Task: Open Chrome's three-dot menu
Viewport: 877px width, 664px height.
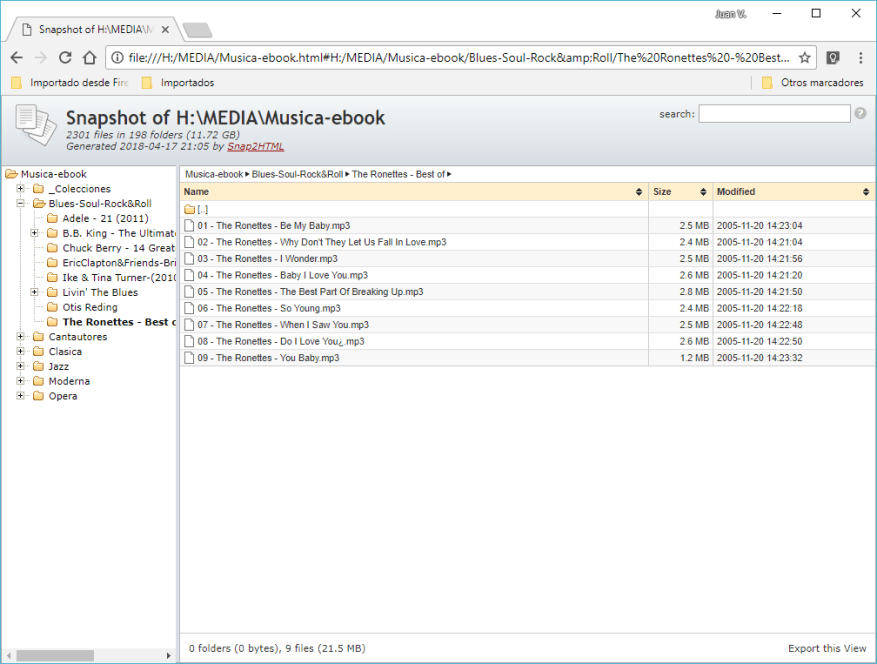Action: (860, 57)
